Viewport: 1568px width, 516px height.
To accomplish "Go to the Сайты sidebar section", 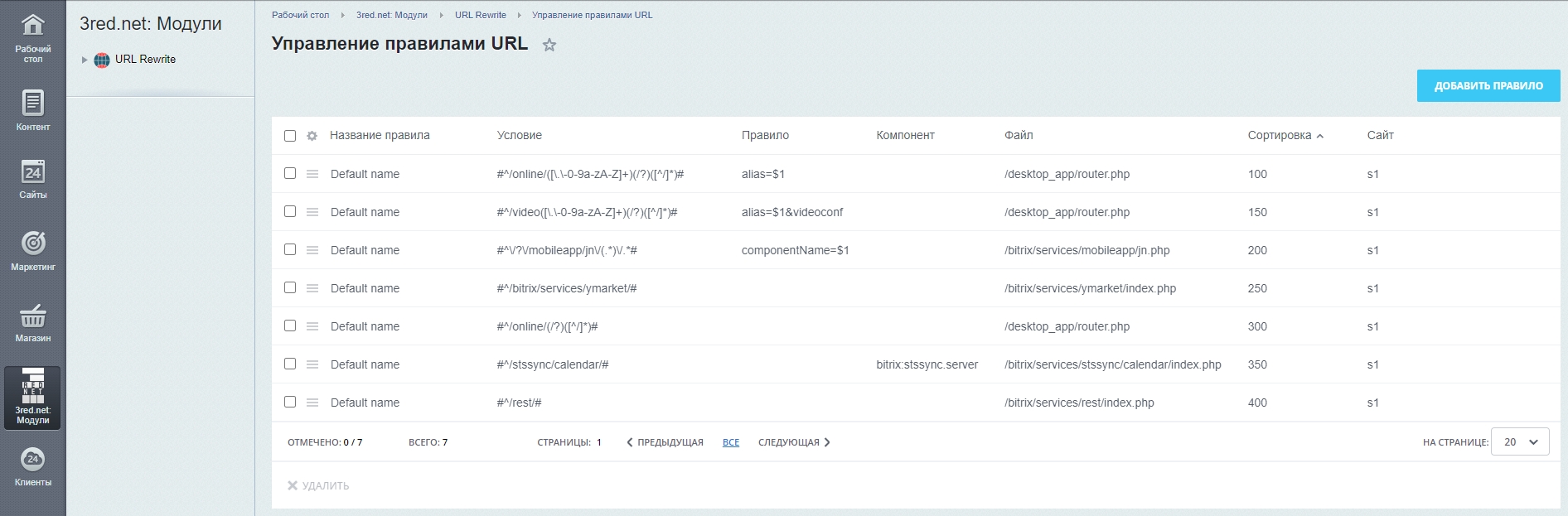I will (x=32, y=179).
